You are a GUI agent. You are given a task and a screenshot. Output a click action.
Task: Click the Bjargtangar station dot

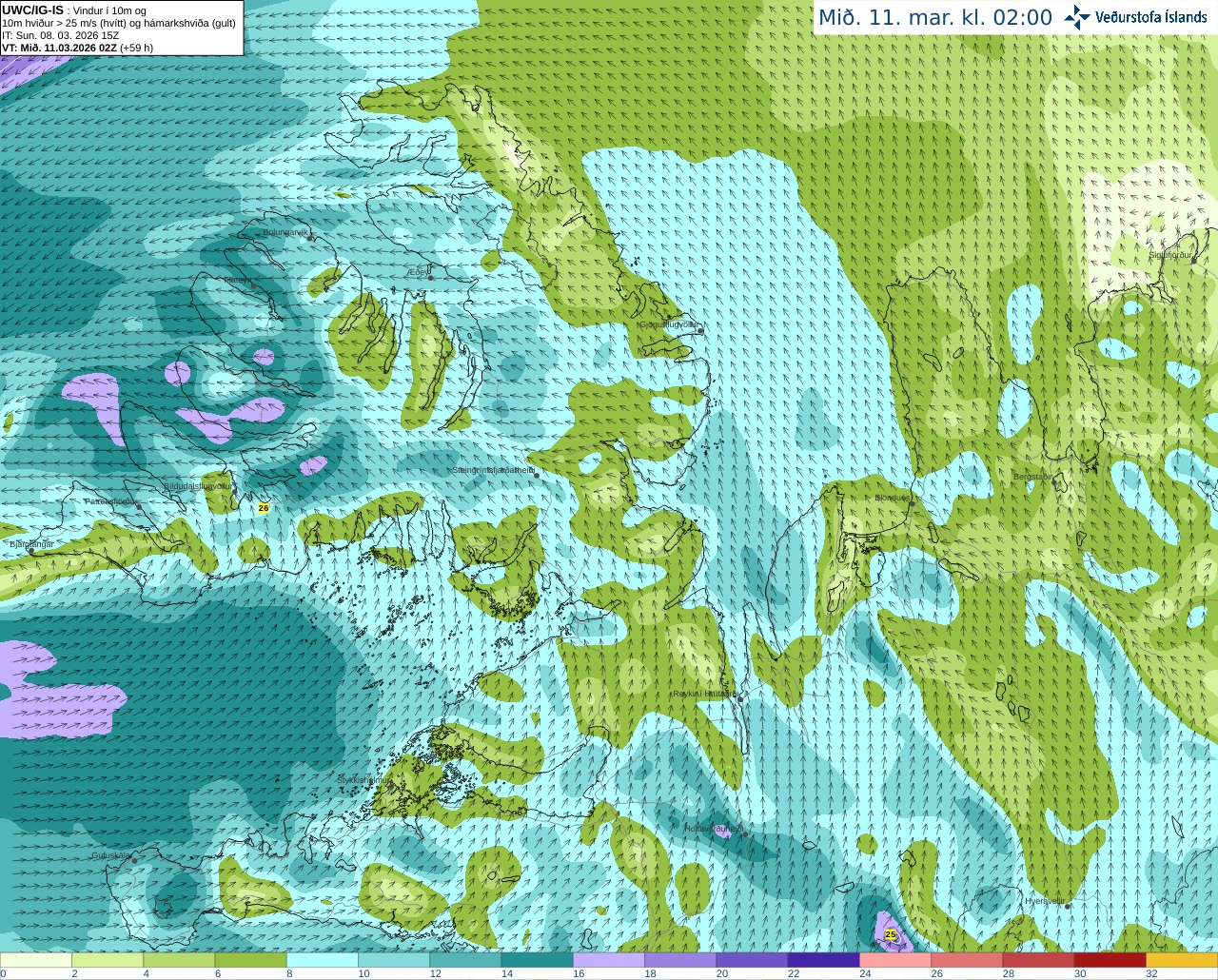[31, 550]
